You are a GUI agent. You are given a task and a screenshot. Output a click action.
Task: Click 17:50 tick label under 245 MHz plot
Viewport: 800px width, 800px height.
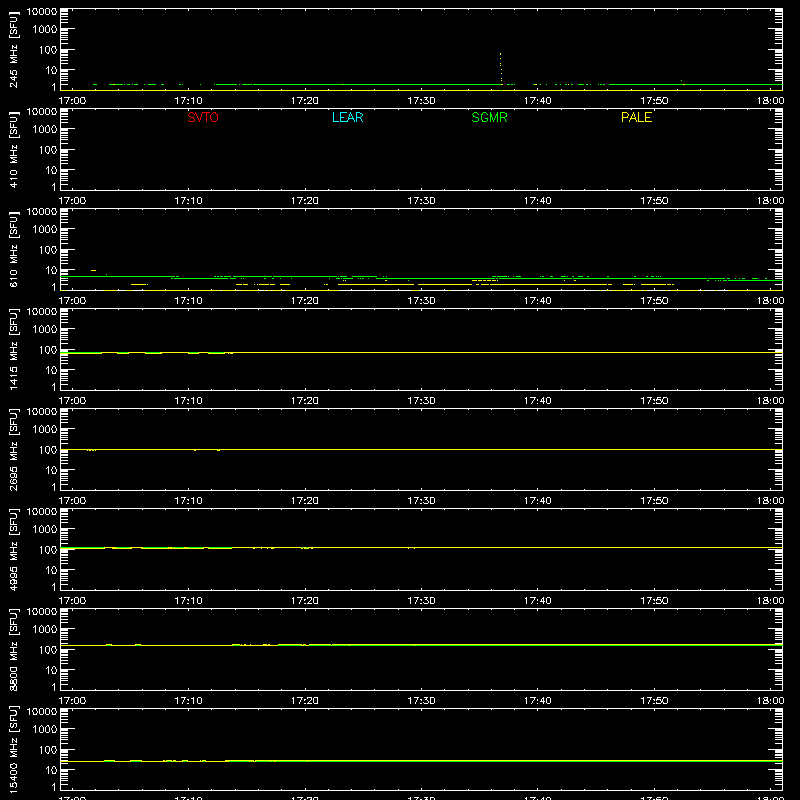[654, 101]
